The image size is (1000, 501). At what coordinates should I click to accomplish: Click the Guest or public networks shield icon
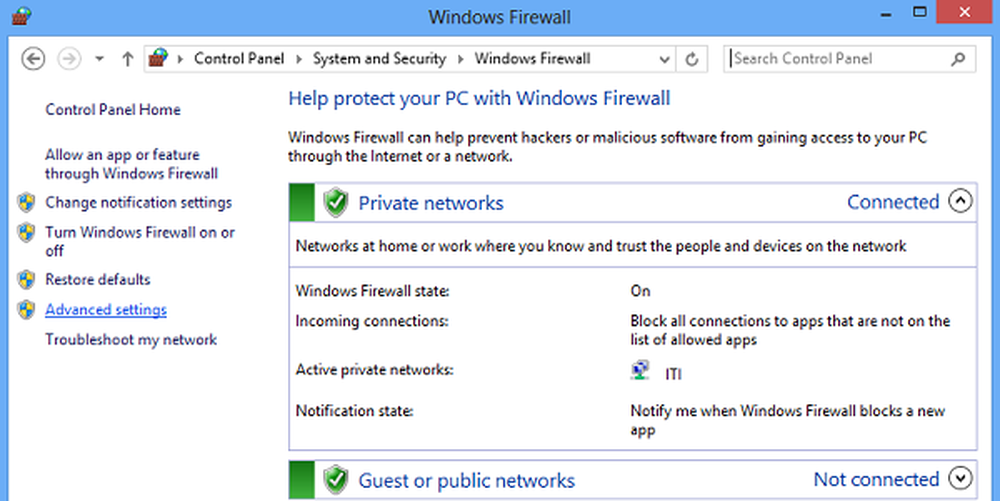[x=336, y=480]
